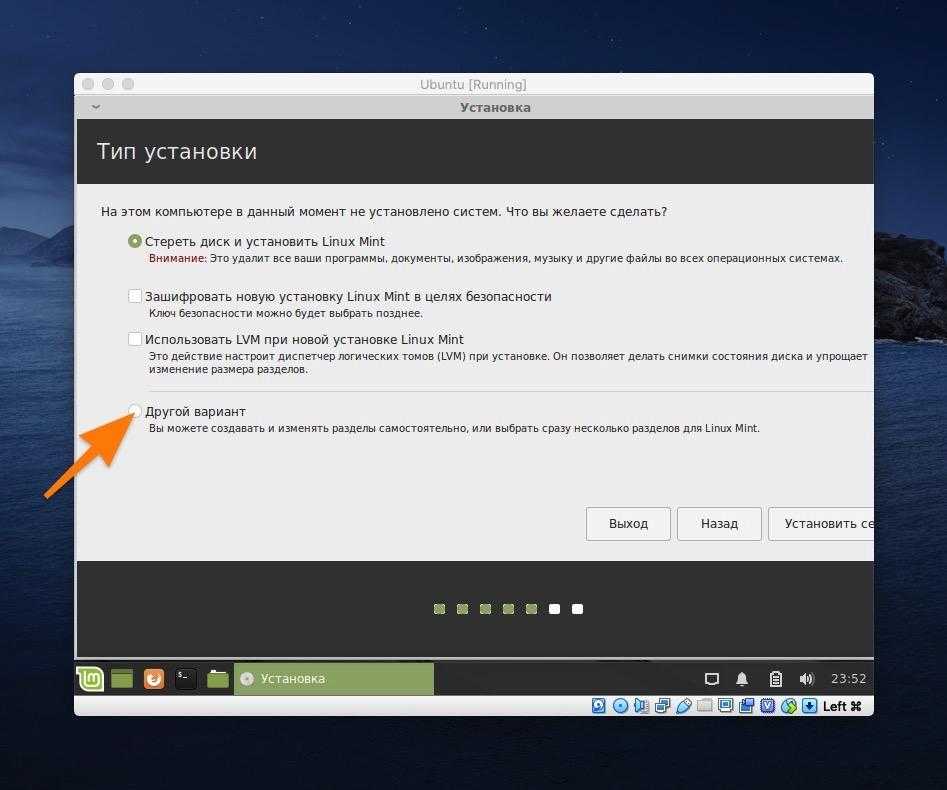Screen dimensions: 947x790
Task: Open the Terminal from the panel
Action: click(185, 679)
